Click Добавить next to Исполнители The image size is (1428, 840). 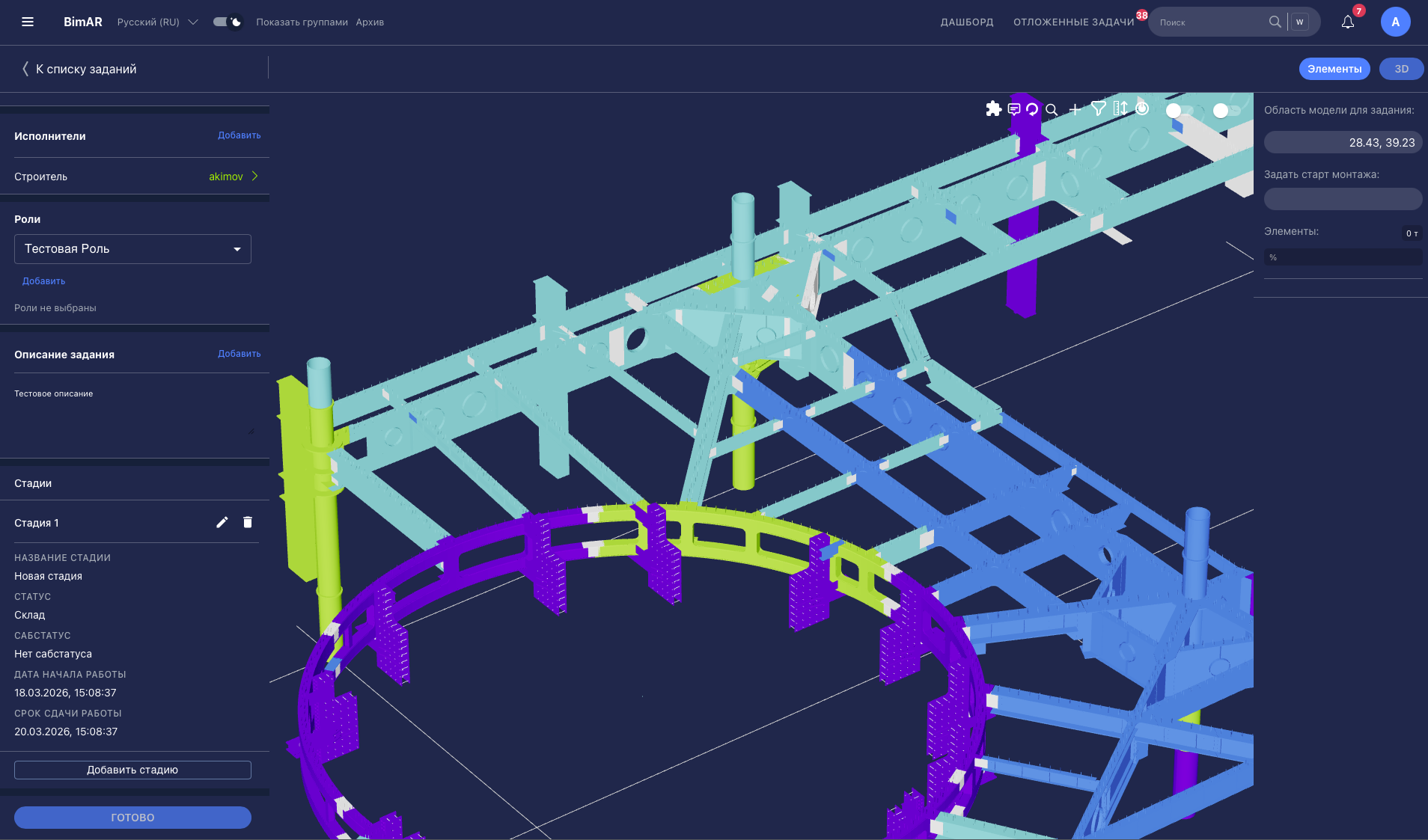[x=239, y=135]
